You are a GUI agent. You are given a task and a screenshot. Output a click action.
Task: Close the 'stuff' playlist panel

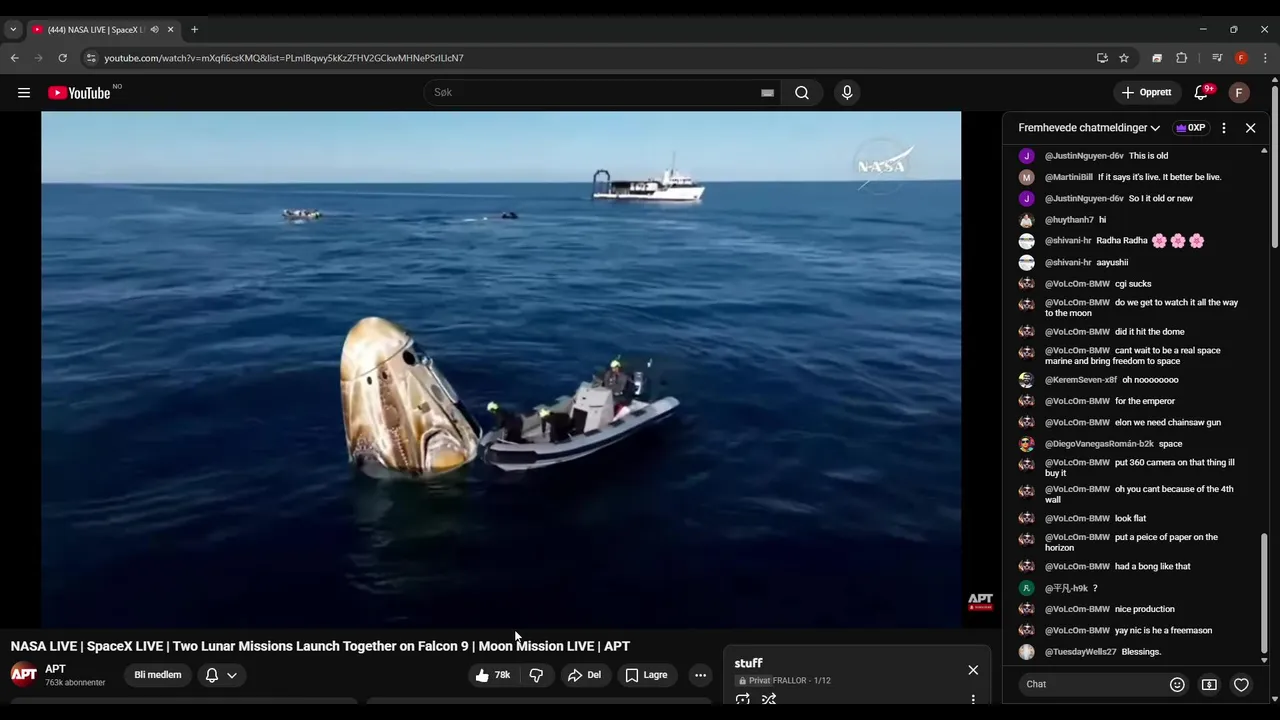973,670
